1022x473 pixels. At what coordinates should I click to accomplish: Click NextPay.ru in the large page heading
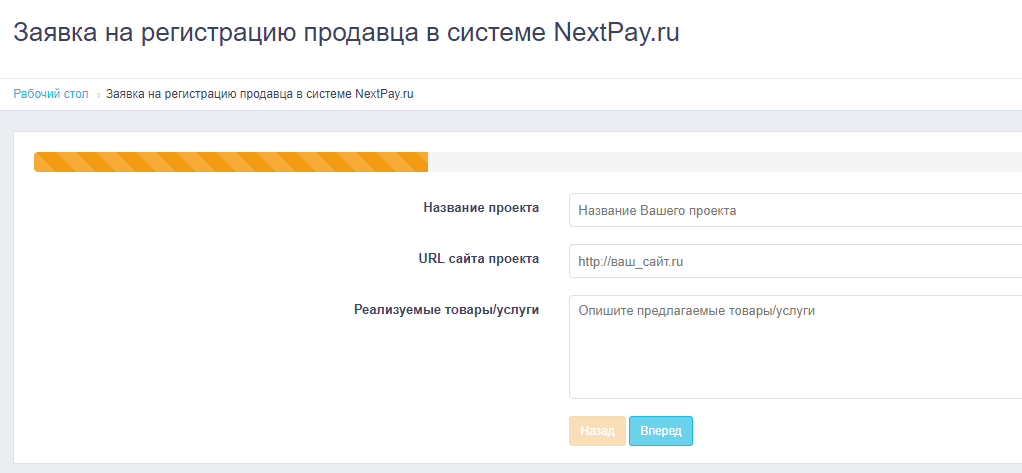pyautogui.click(x=616, y=33)
